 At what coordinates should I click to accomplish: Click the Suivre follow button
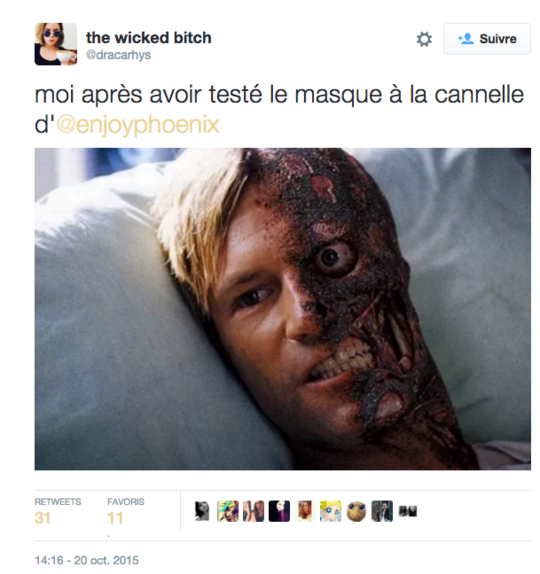487,39
